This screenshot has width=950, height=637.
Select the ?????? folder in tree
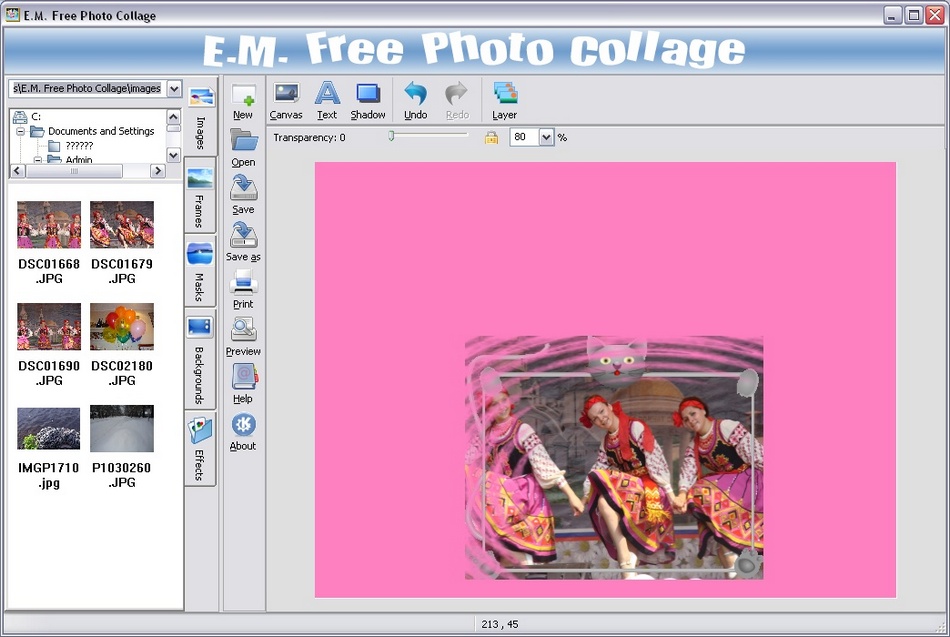[71, 145]
